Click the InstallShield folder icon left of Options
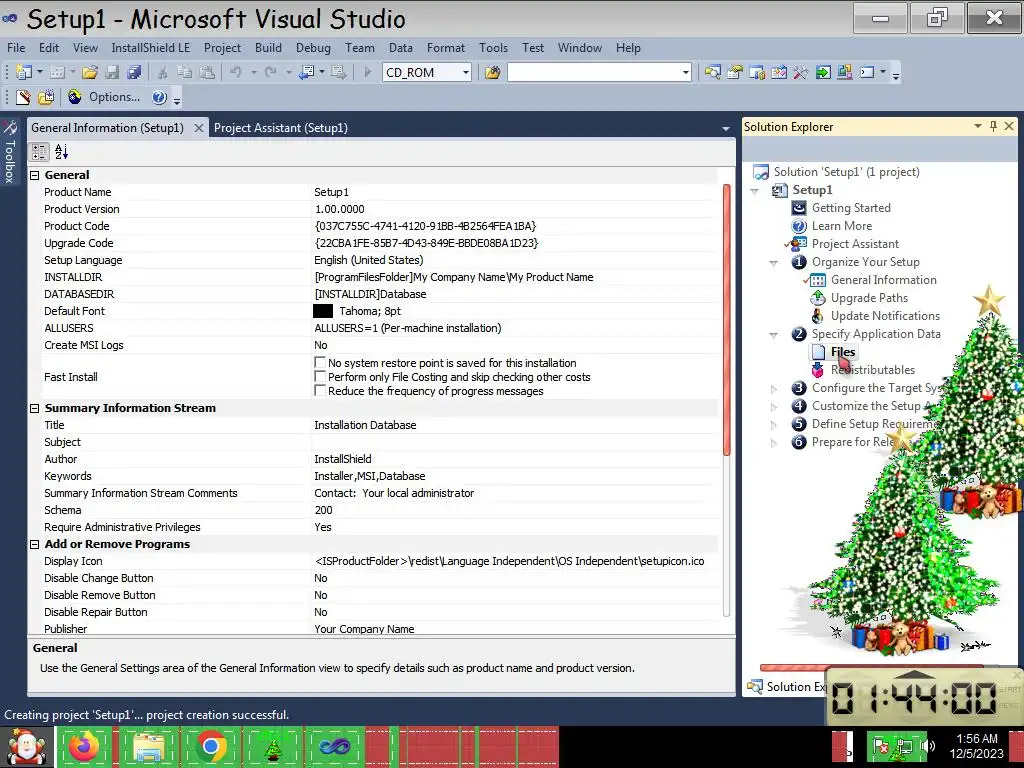Viewport: 1024px width, 768px height. tap(46, 97)
